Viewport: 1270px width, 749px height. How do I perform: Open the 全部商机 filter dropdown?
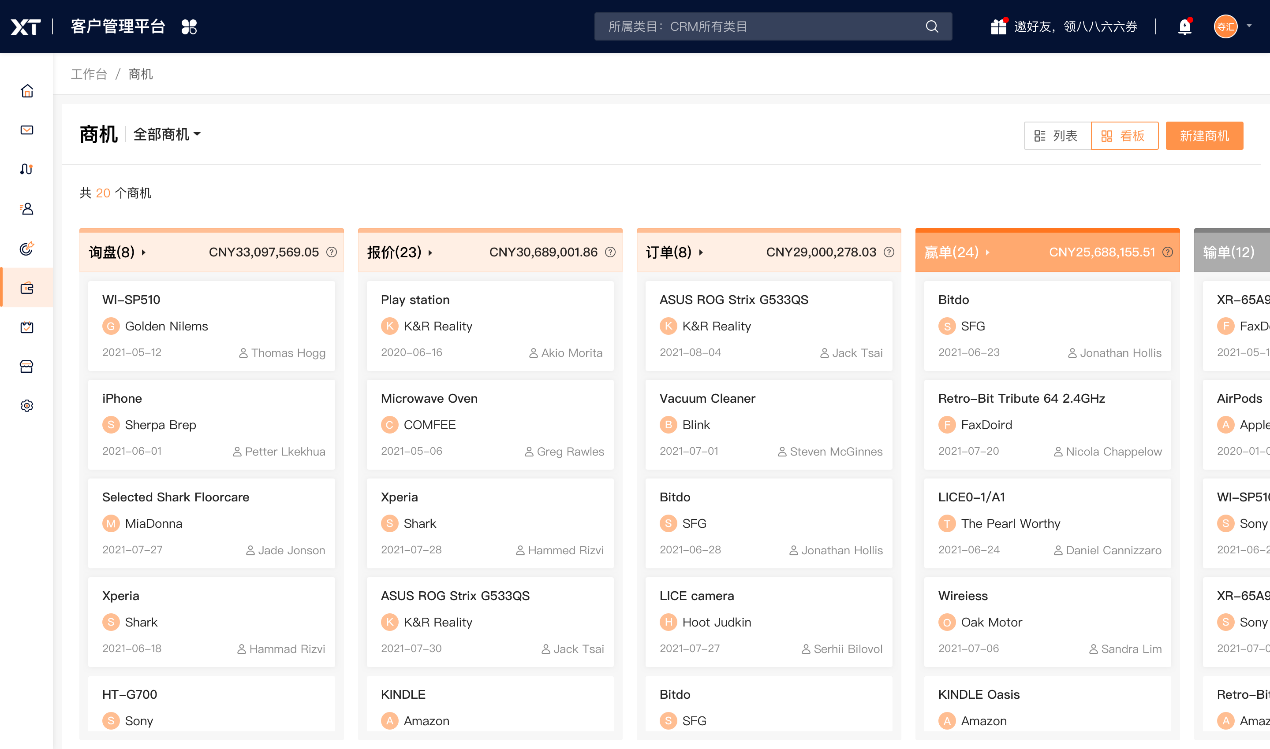point(167,134)
